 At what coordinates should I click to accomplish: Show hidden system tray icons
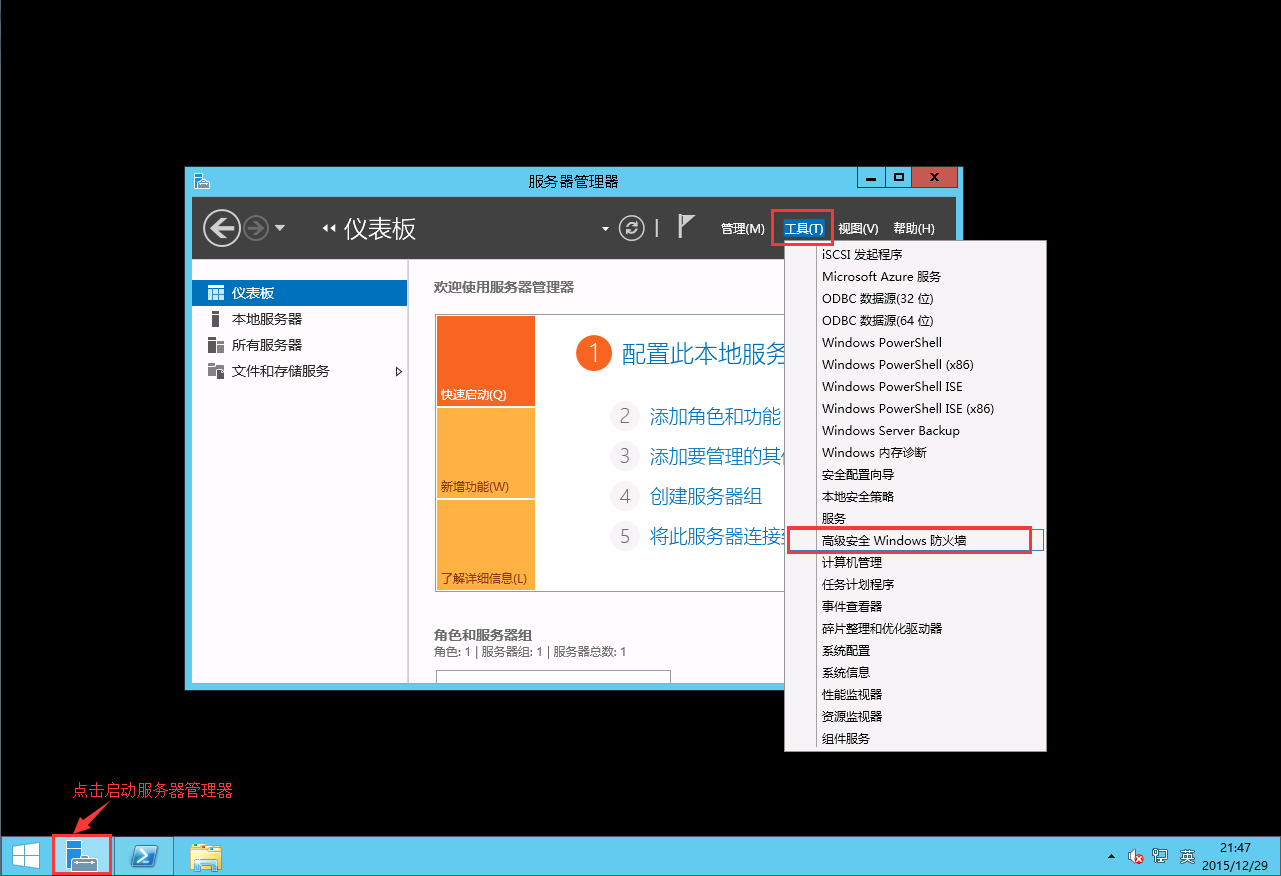(1112, 856)
